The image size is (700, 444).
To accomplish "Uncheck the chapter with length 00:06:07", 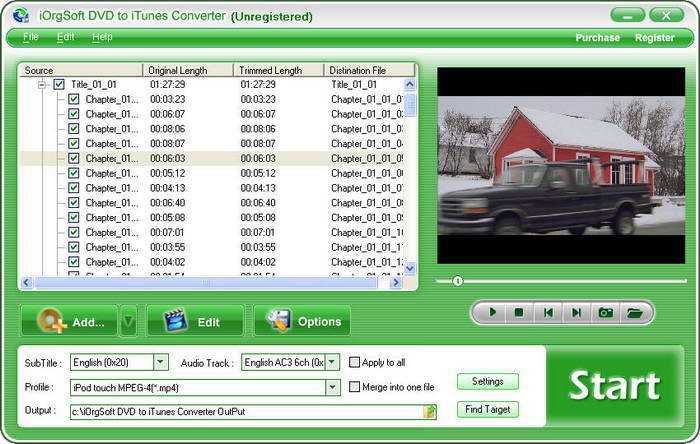I will coord(74,114).
